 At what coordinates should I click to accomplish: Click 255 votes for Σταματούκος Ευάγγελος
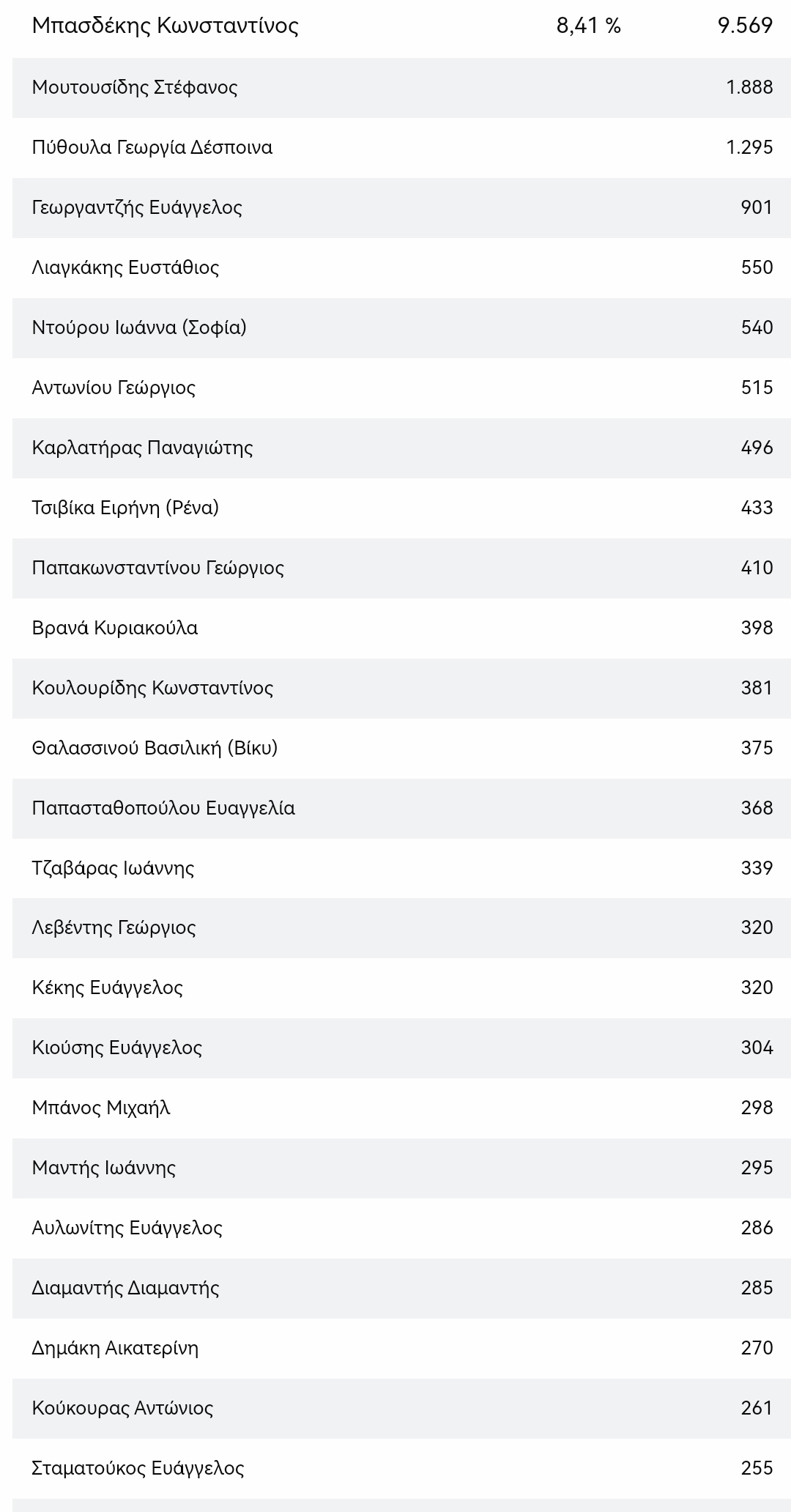(x=757, y=1468)
